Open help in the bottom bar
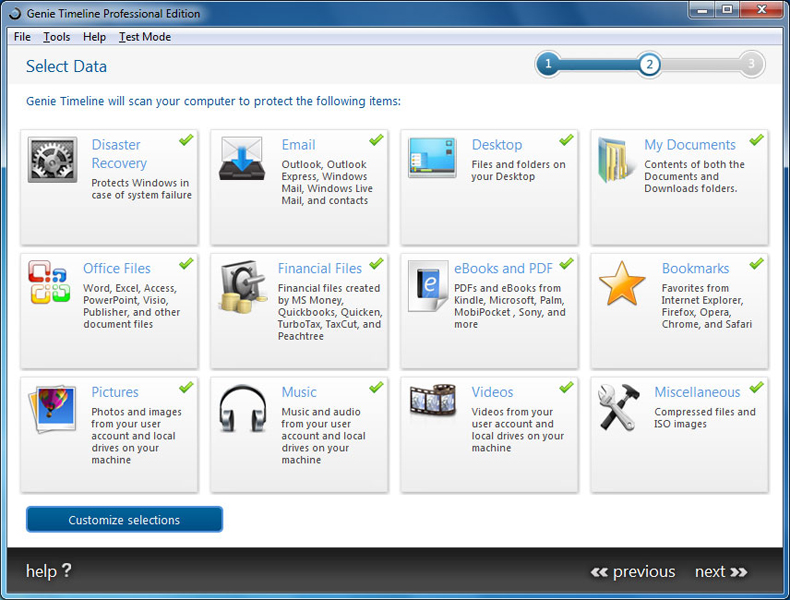The height and width of the screenshot is (600, 790). point(48,571)
